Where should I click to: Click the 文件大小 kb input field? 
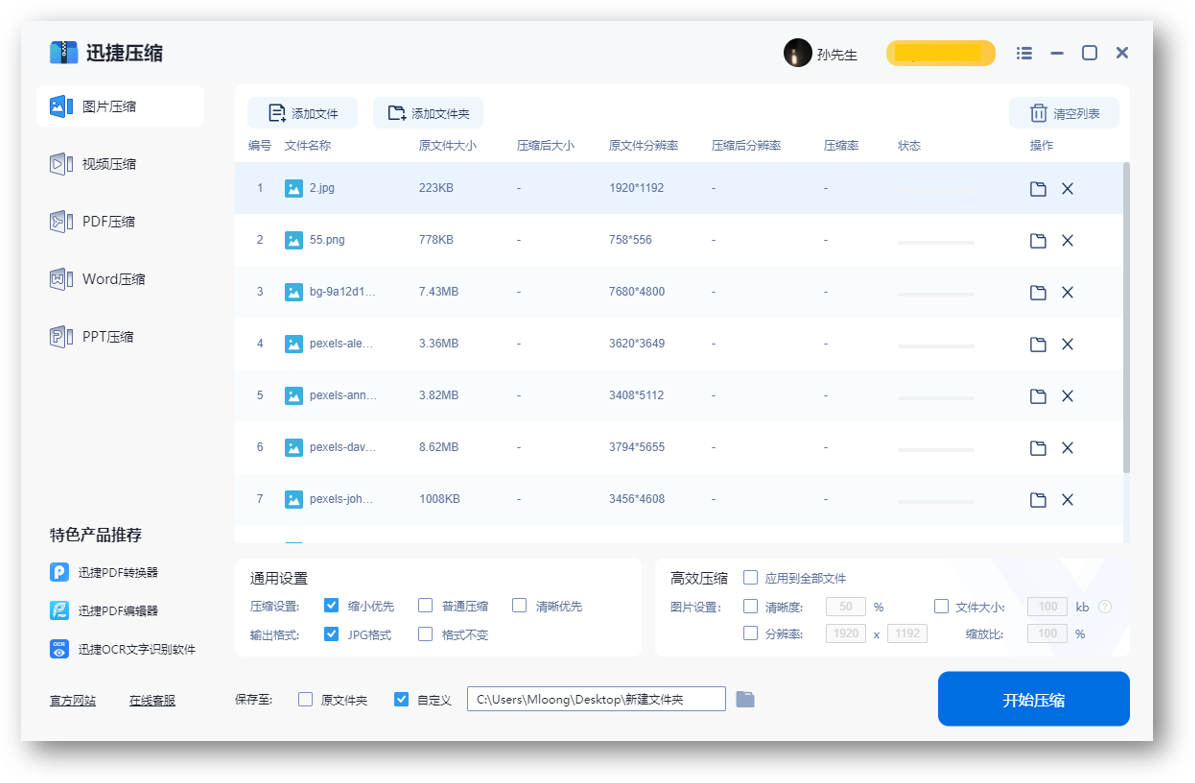pyautogui.click(x=1047, y=607)
